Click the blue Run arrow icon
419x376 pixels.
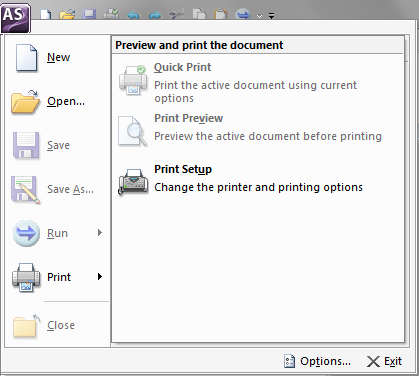(26, 233)
